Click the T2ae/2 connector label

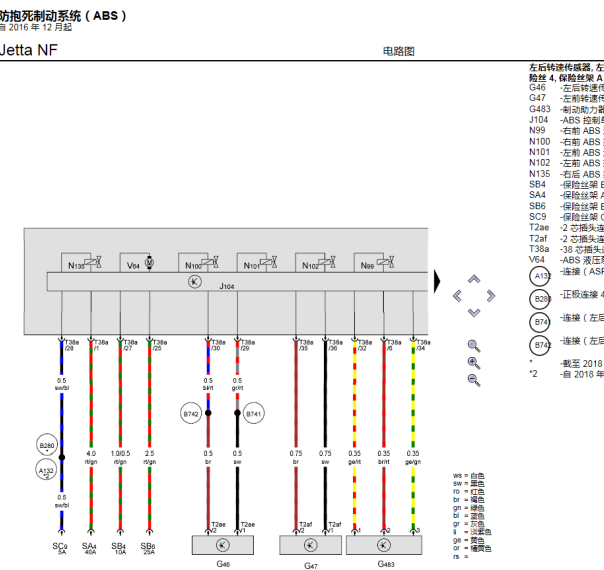click(218, 527)
